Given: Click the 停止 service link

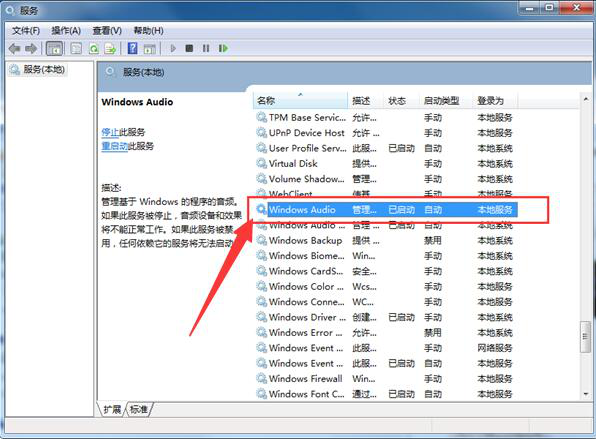Looking at the screenshot, I should pos(110,132).
